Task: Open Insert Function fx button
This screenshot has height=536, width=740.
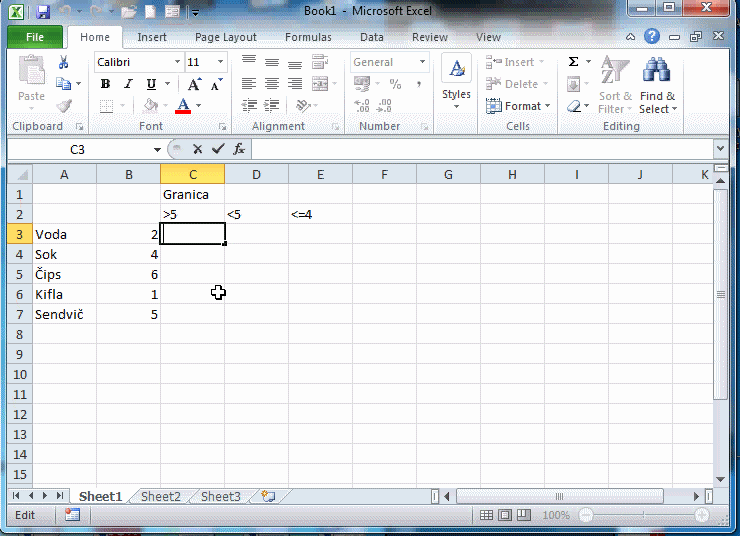Action: 239,149
